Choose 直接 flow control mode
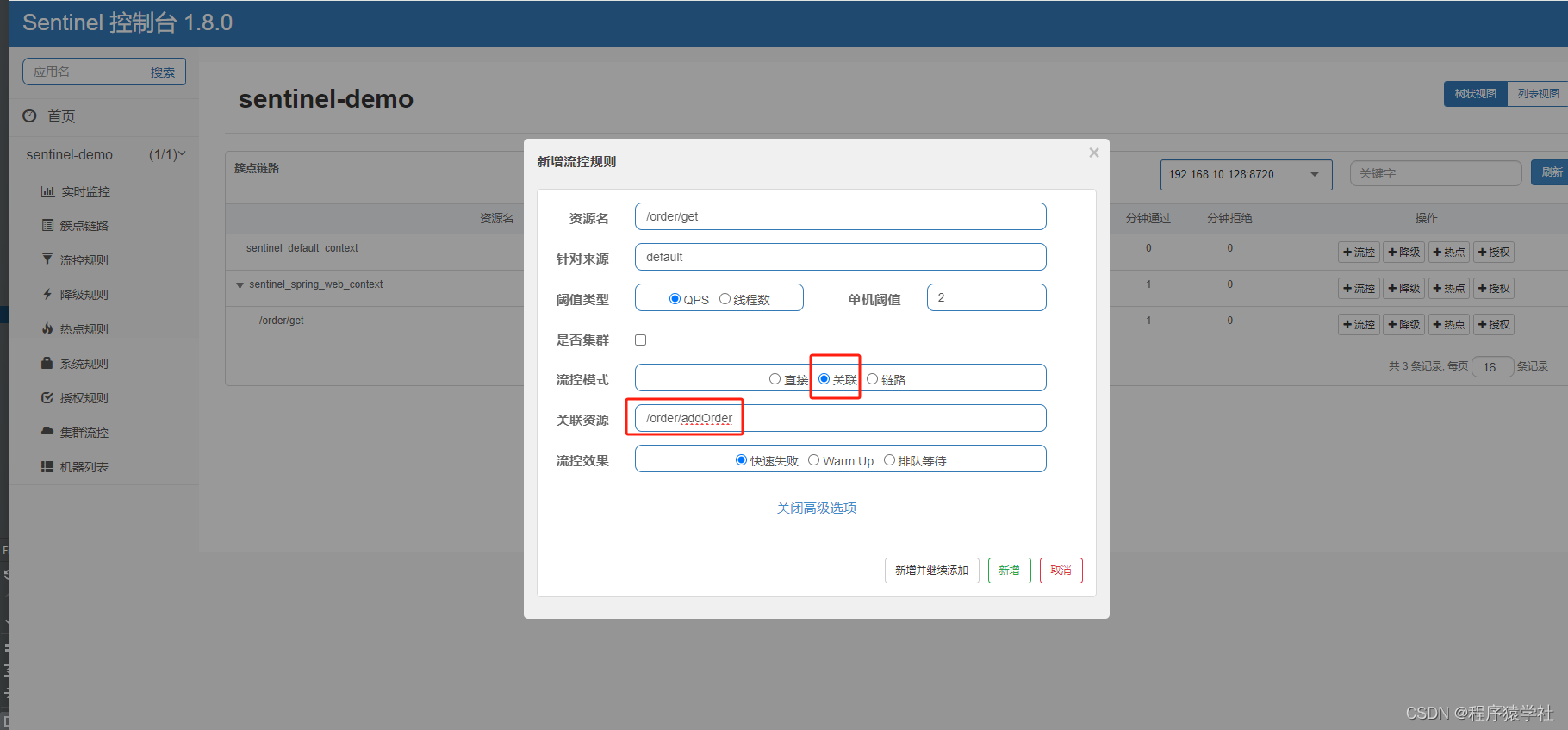 coord(775,379)
